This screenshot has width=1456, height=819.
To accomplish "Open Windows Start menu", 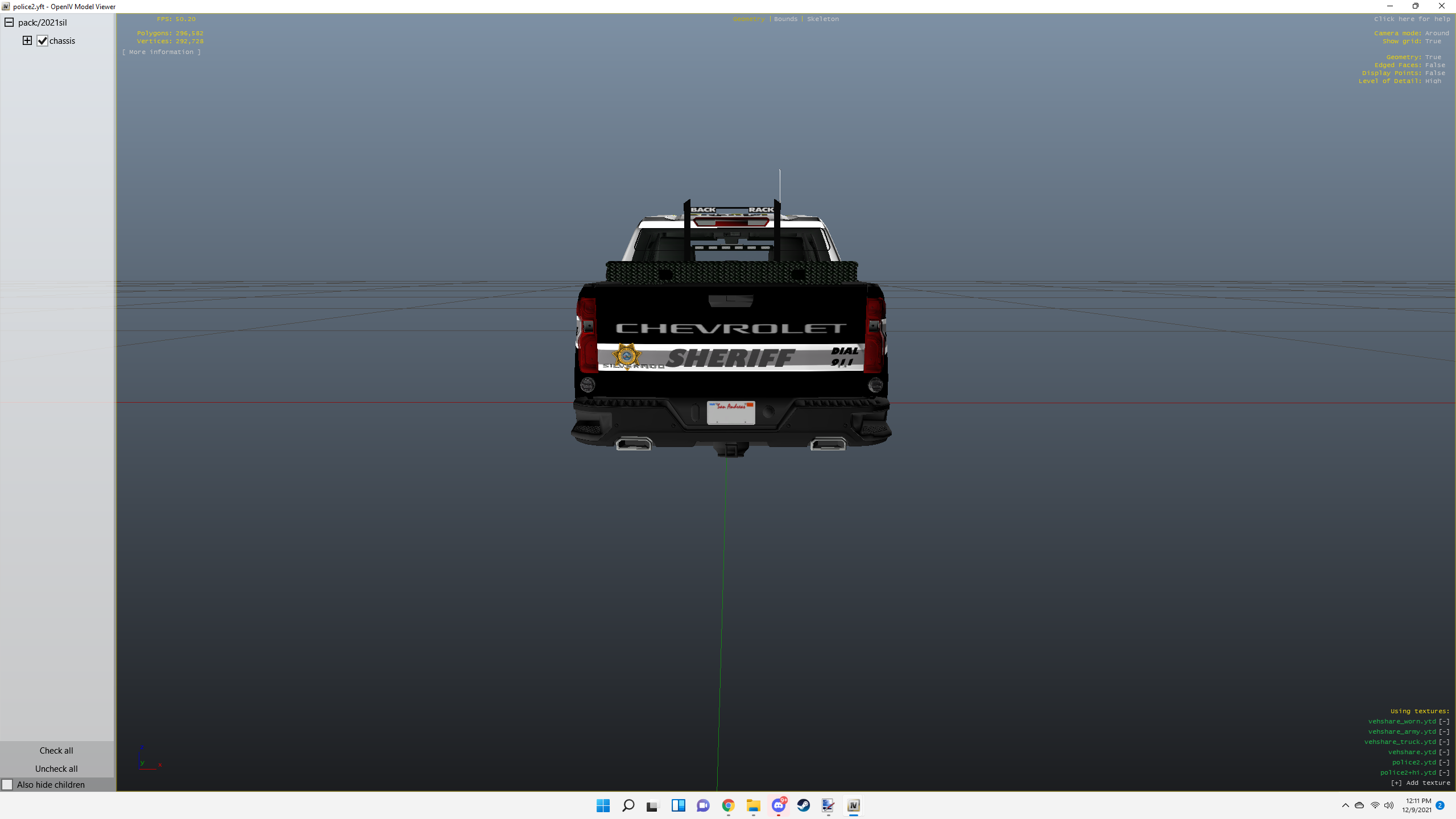I will (x=603, y=805).
